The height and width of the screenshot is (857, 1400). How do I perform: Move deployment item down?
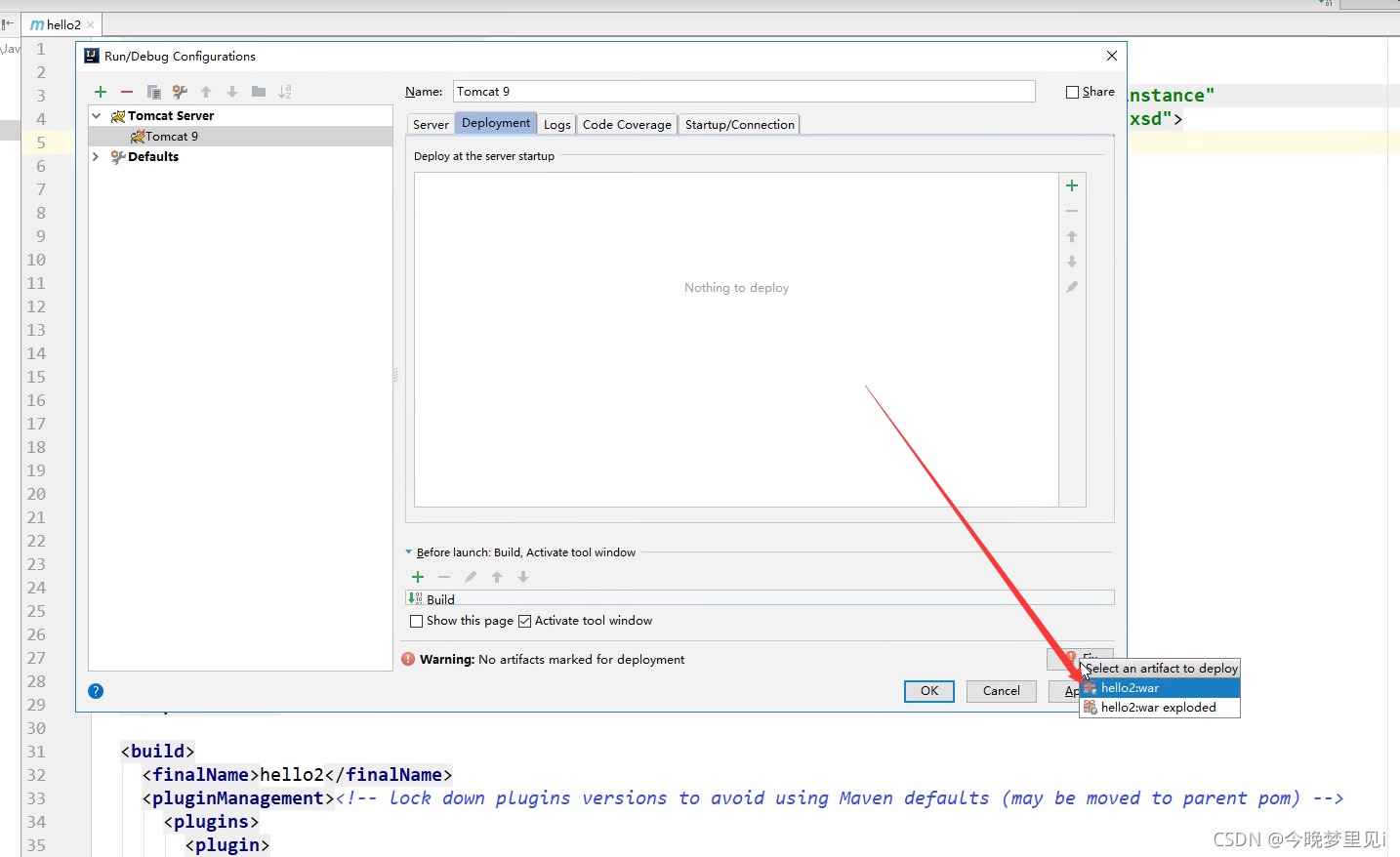[1072, 262]
